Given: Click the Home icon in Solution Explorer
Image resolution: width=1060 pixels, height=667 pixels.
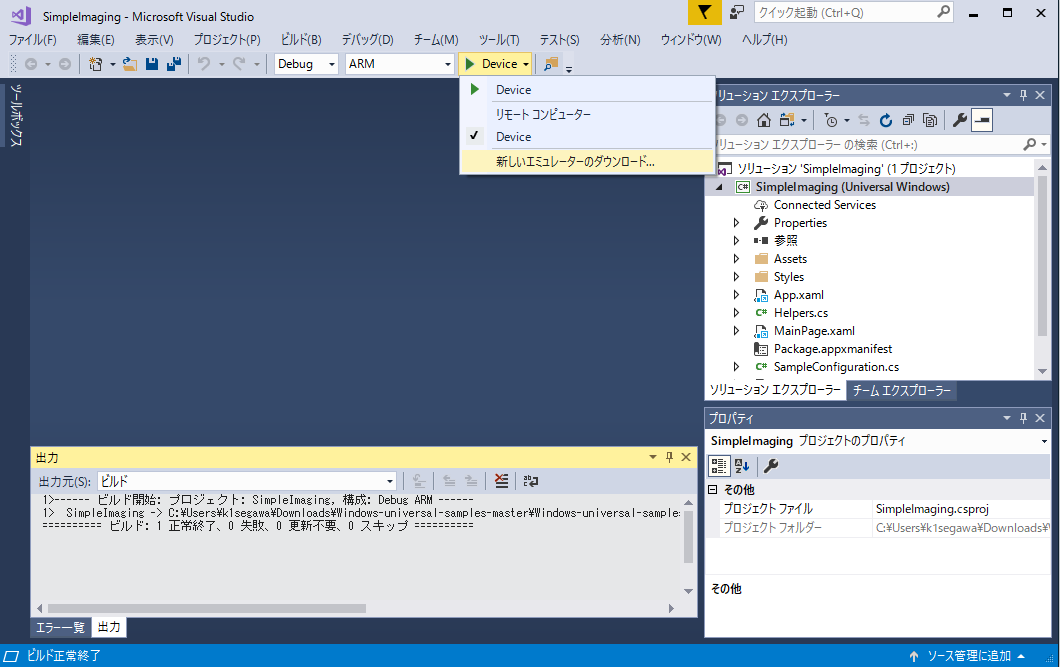Looking at the screenshot, I should coord(763,120).
